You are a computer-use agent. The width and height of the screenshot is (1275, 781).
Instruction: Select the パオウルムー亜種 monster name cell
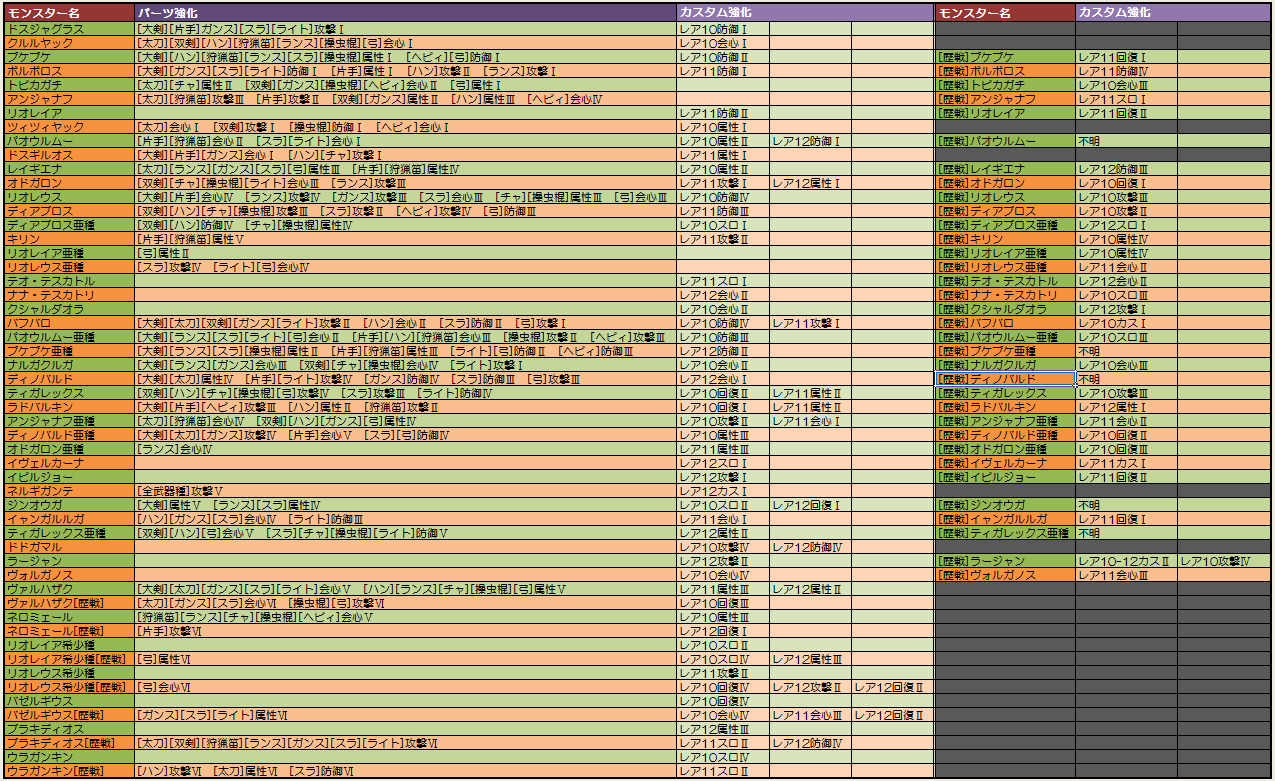tap(69, 337)
